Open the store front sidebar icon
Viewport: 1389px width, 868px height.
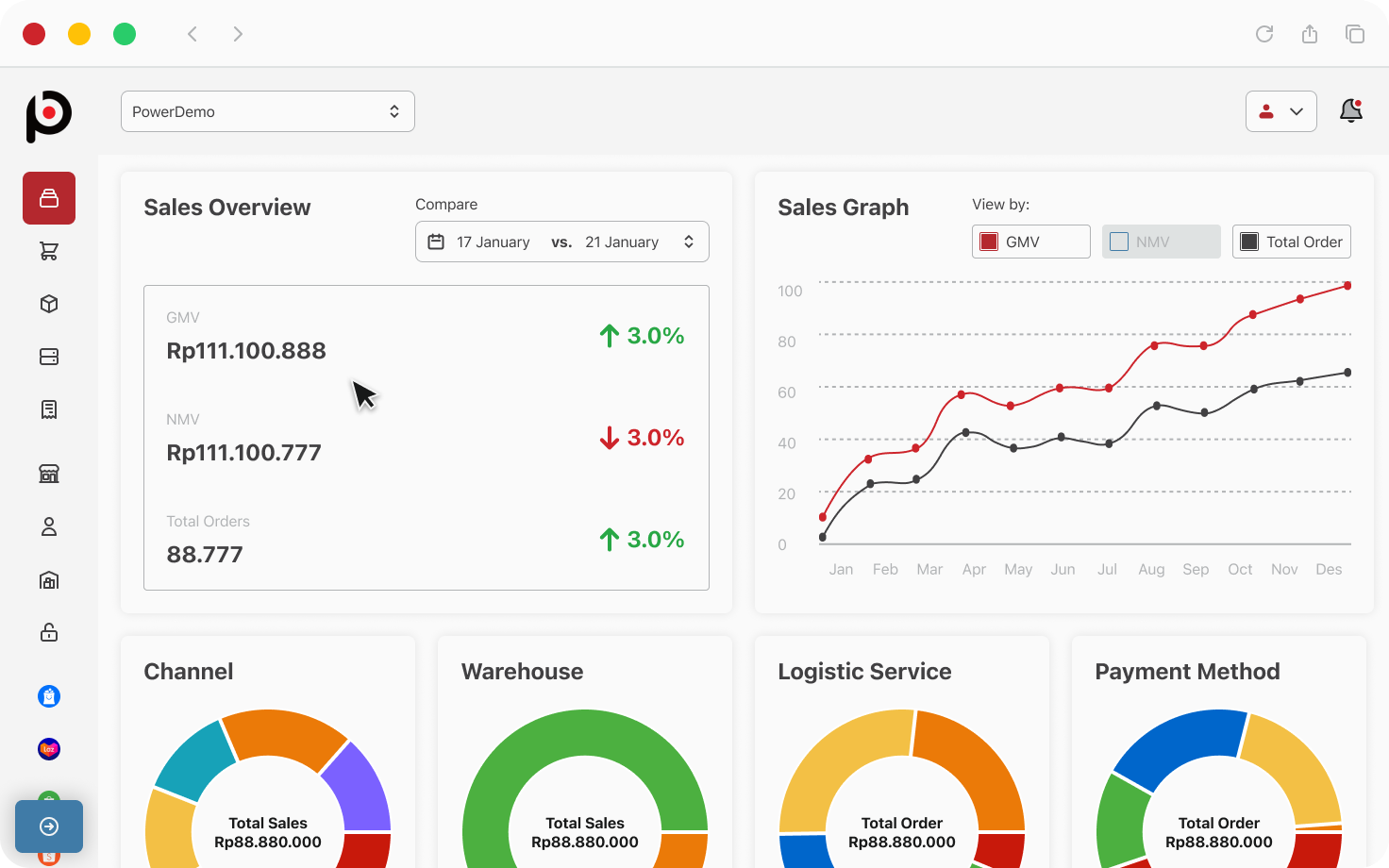pyautogui.click(x=49, y=474)
